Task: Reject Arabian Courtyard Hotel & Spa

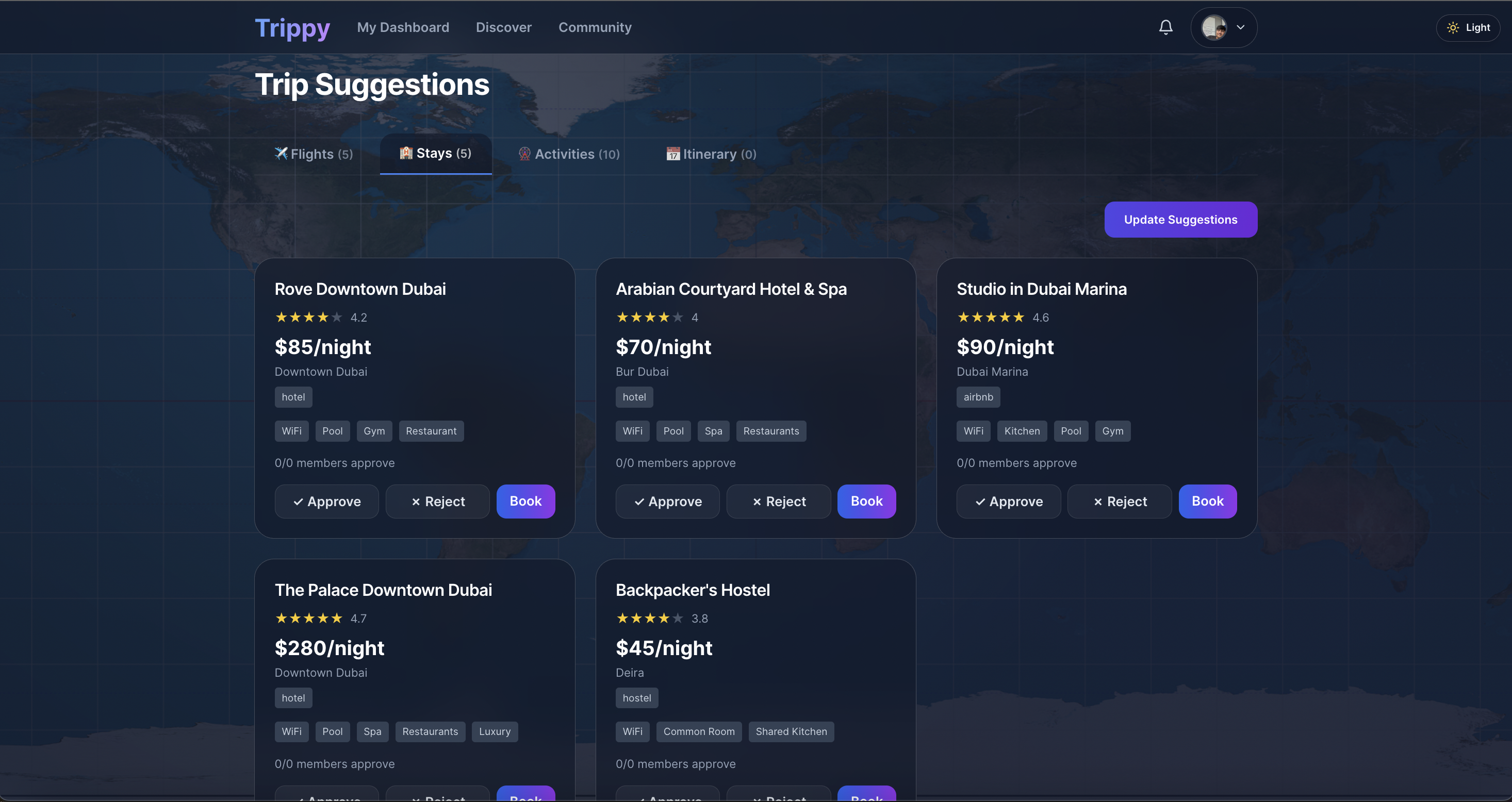Action: tap(778, 502)
